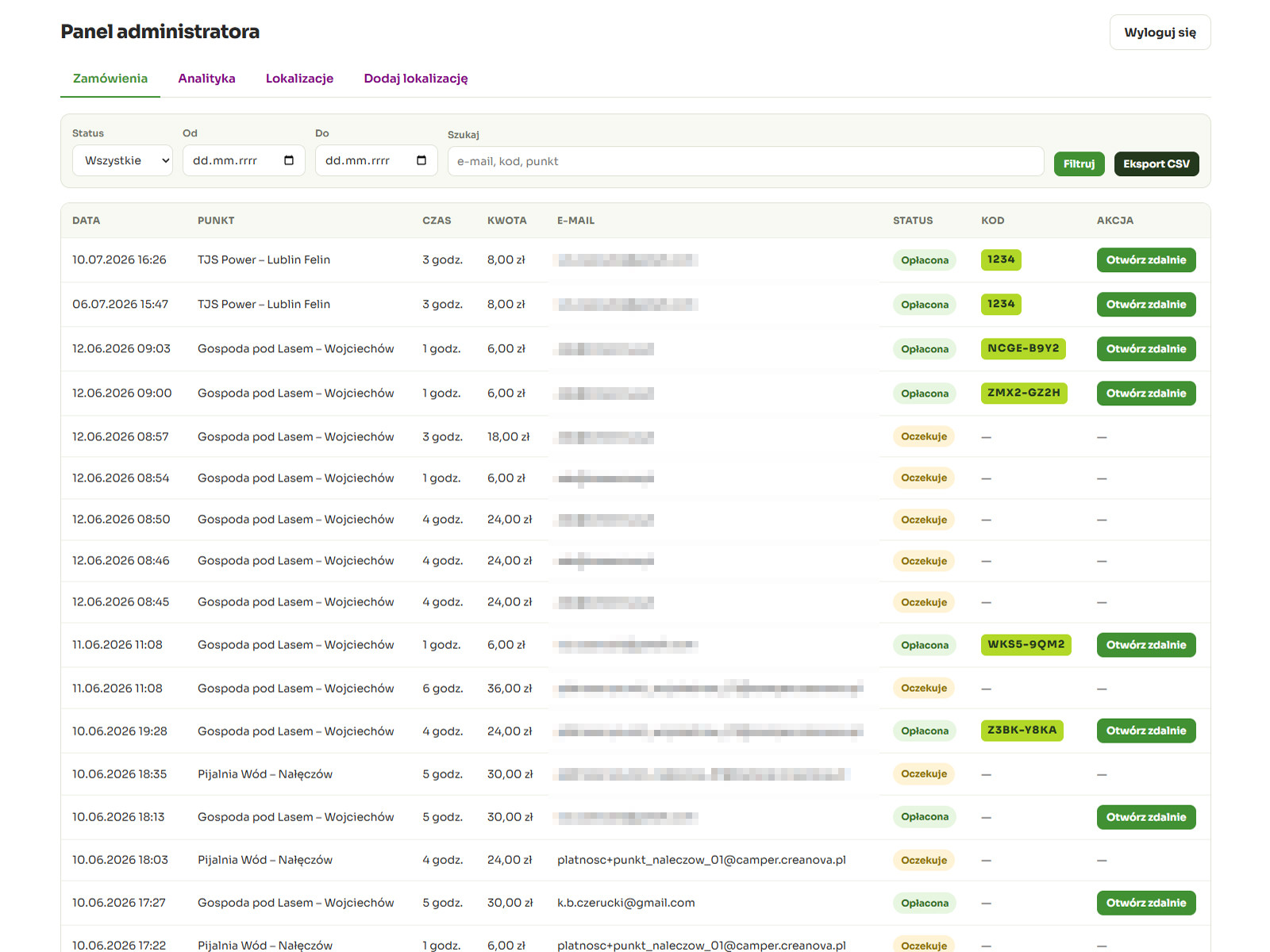Click Otwórz zdalnie for code WKS5-9QM2
This screenshot has height=952, width=1270.
(1146, 645)
